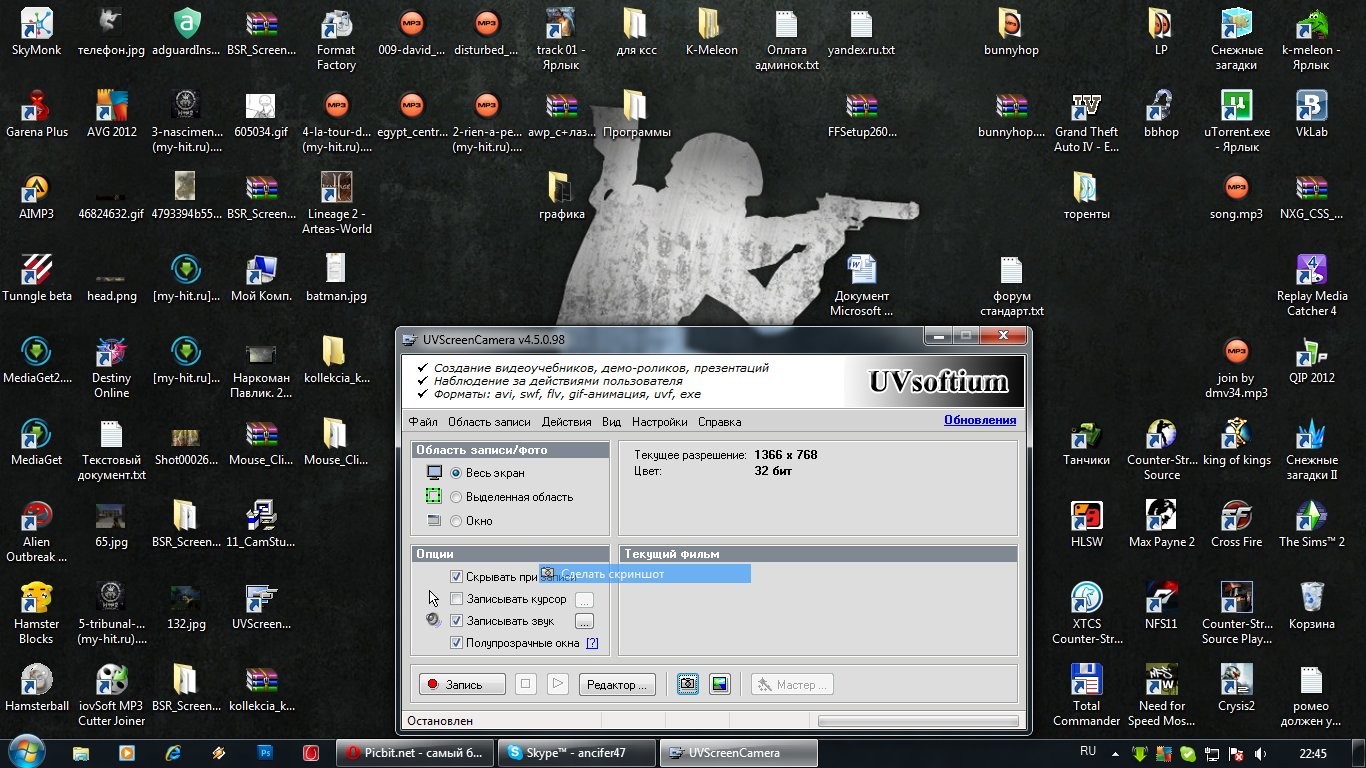Click the stop square button beside Запись

pos(526,684)
